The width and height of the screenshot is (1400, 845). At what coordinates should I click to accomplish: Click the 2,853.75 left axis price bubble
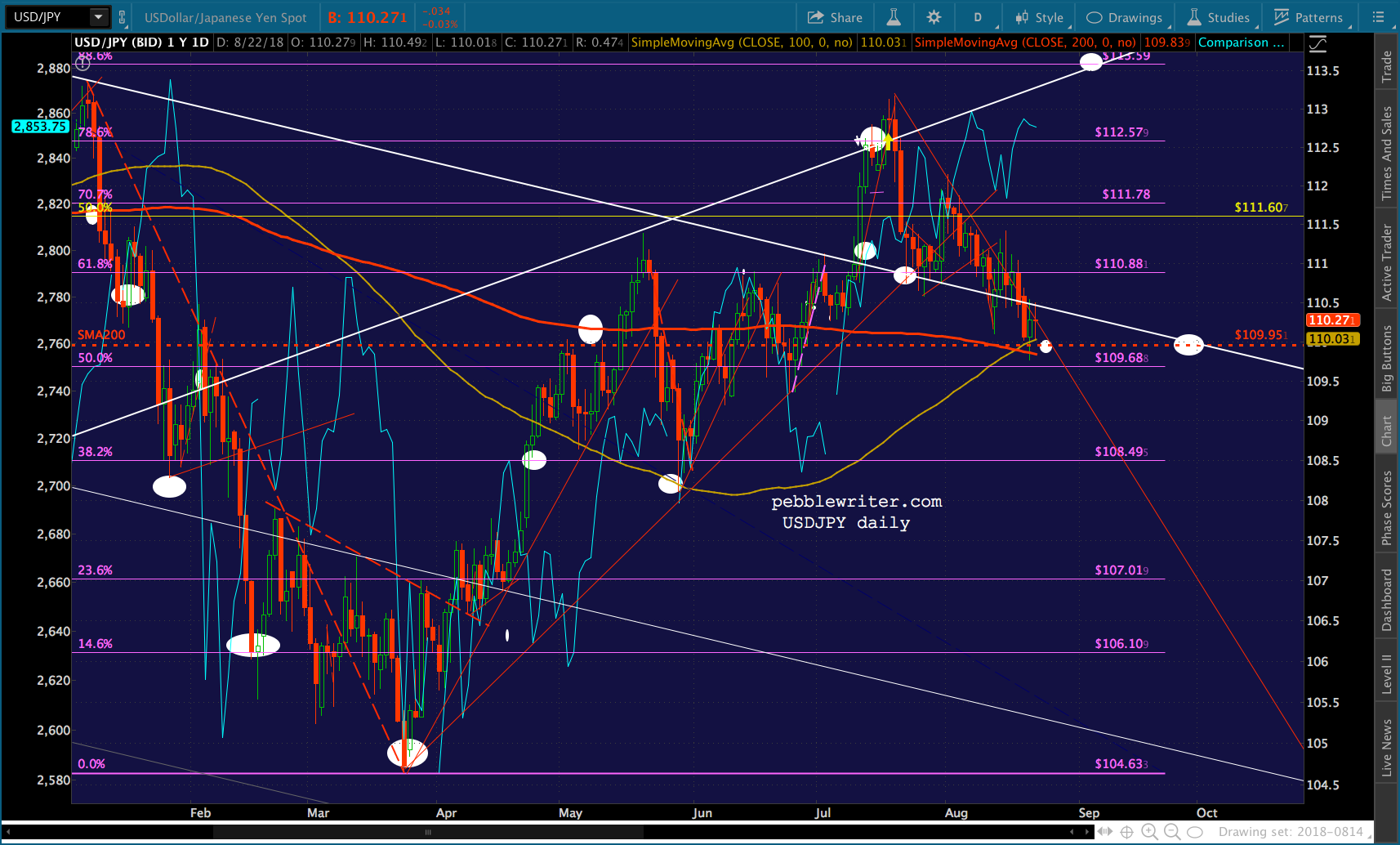pyautogui.click(x=40, y=126)
